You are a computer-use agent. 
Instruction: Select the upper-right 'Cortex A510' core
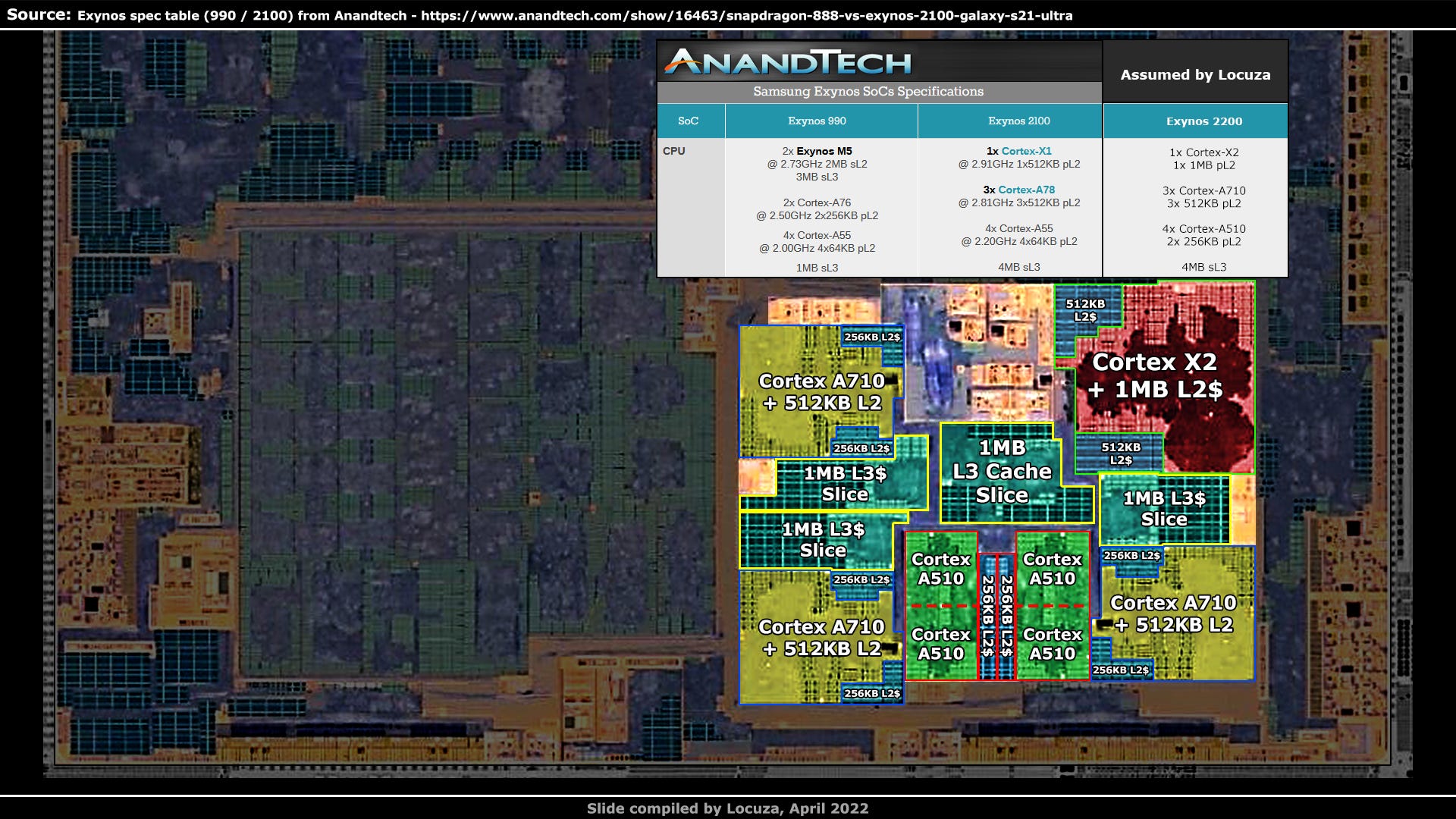pos(1052,569)
